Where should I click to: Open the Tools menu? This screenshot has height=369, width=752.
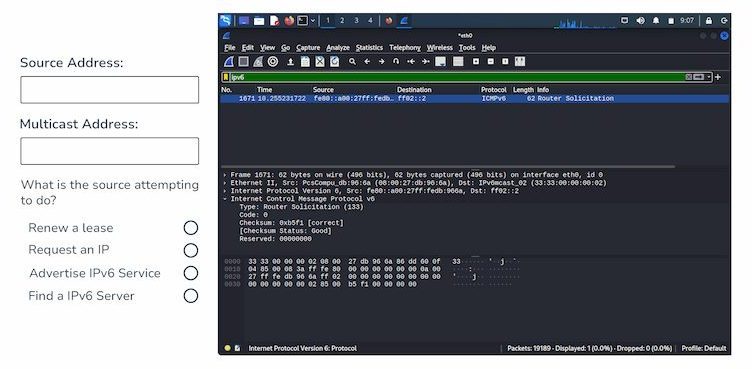coord(467,48)
